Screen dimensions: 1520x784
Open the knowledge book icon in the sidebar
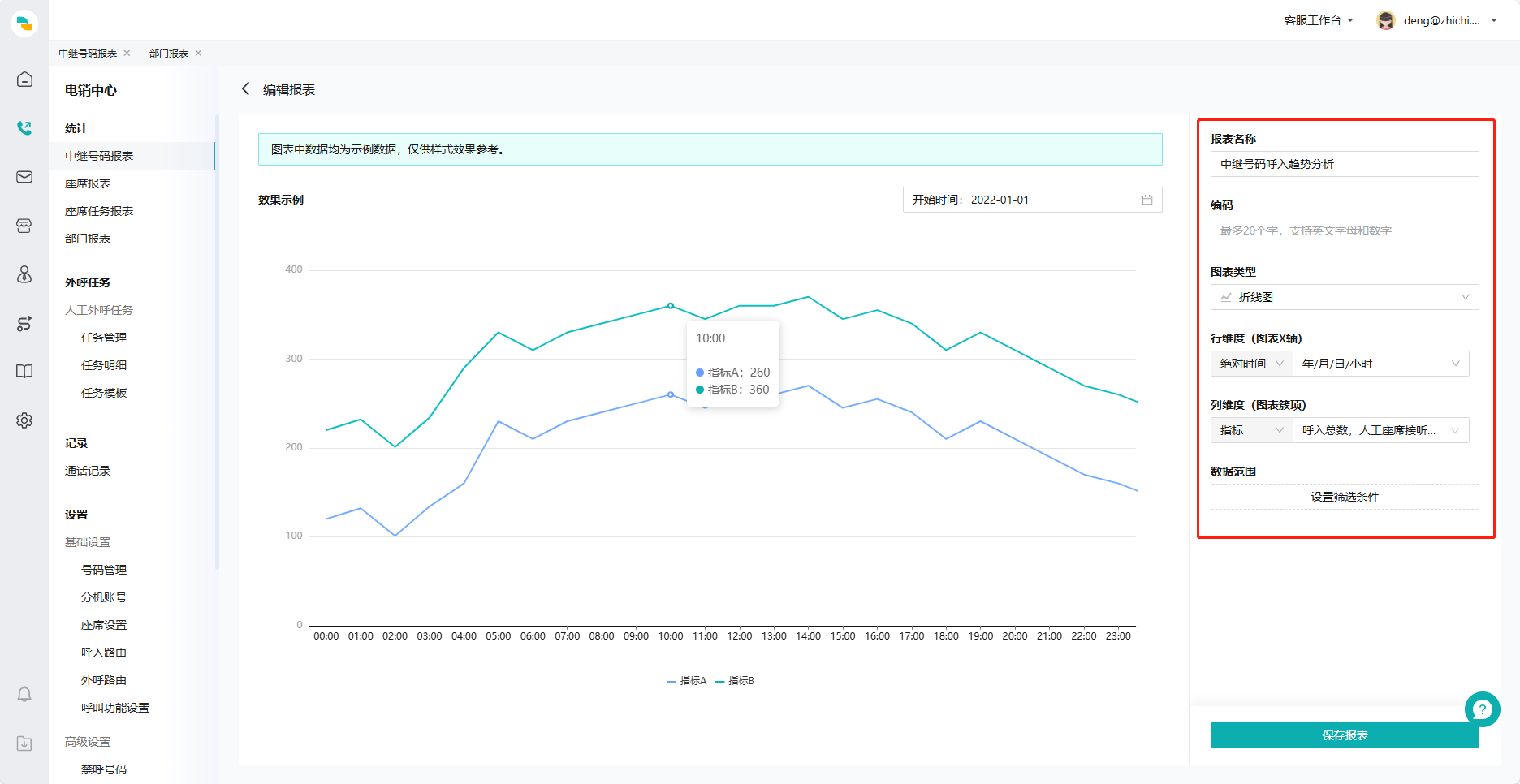coord(24,372)
